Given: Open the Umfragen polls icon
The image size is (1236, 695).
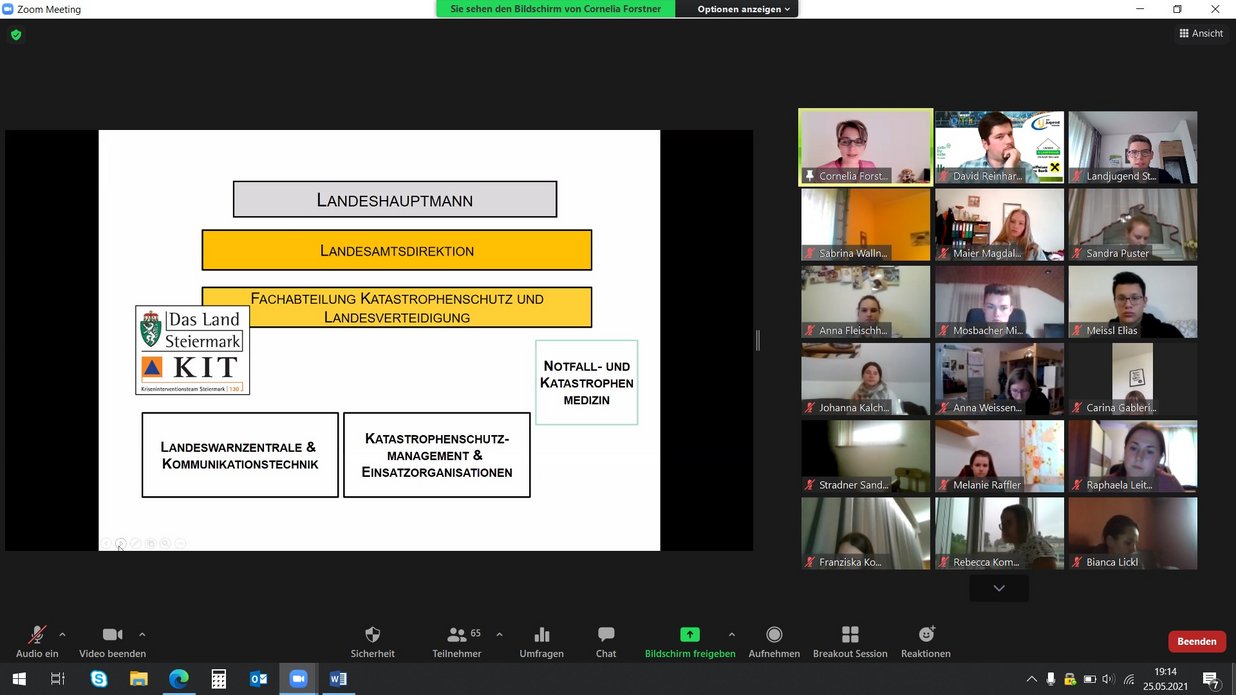Looking at the screenshot, I should pyautogui.click(x=541, y=636).
